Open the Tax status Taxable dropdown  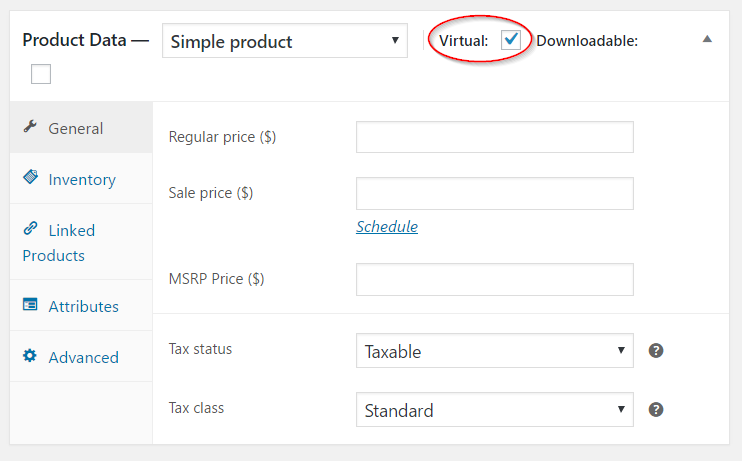(495, 351)
